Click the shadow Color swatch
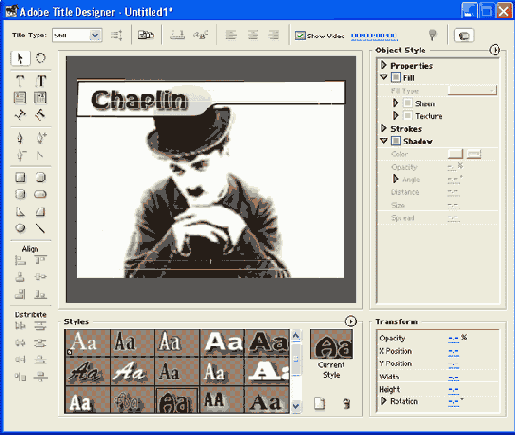Screen dimensions: 515x435 point(455,154)
